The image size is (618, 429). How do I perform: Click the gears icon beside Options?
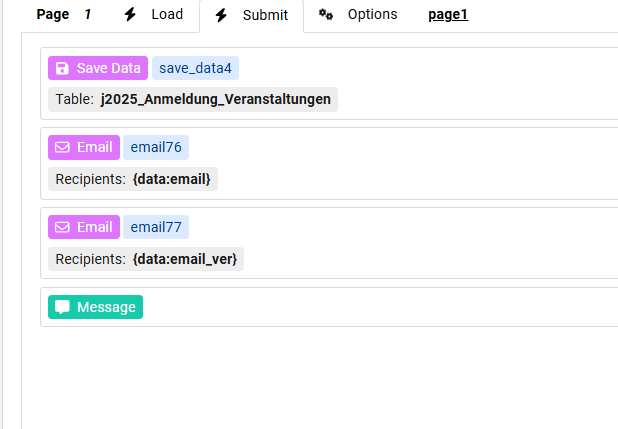326,15
